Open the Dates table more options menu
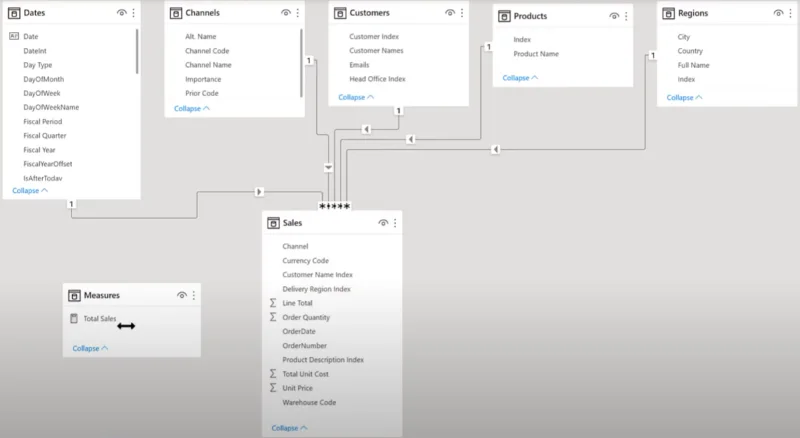Screen dimensions: 800x438 (x=134, y=13)
